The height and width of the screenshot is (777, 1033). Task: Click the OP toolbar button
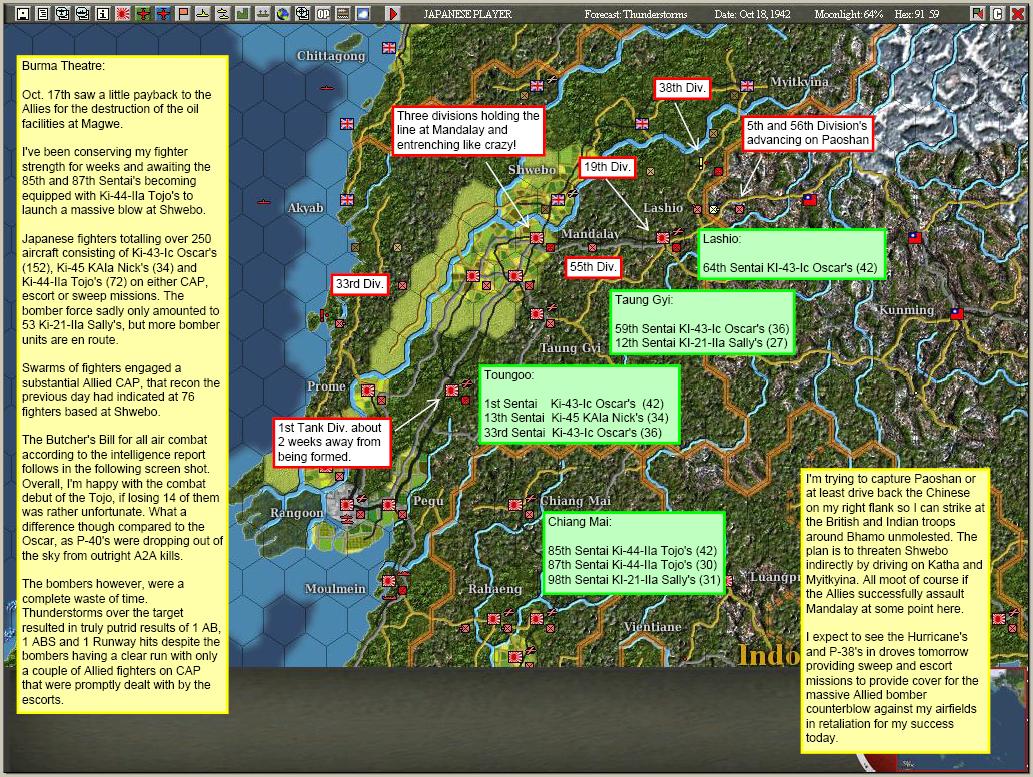pyautogui.click(x=323, y=13)
